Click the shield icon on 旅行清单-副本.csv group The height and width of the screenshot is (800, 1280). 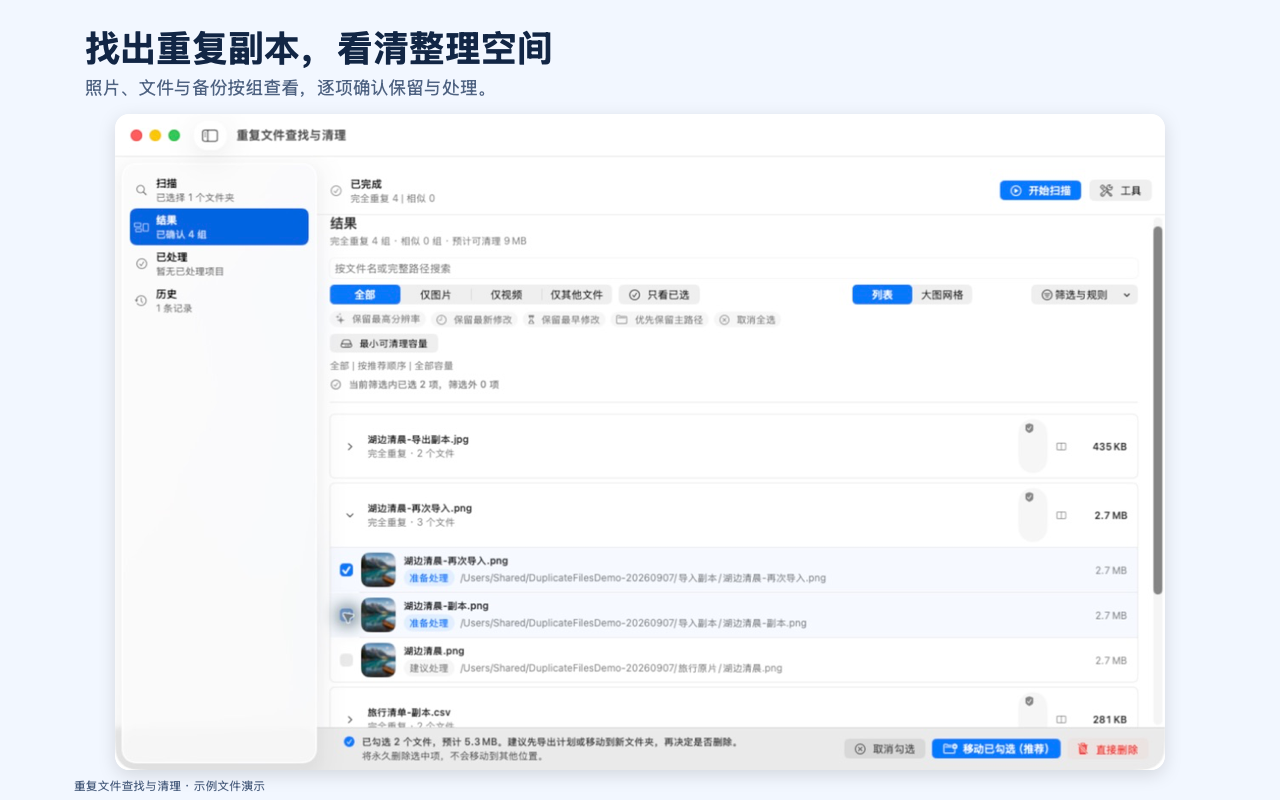click(x=1030, y=701)
